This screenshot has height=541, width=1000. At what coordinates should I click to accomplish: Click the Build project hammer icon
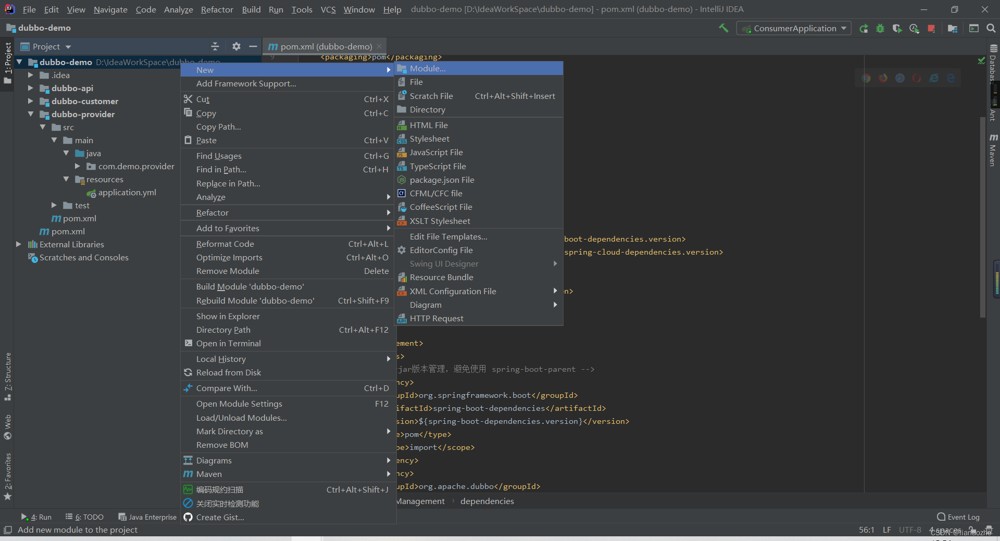point(723,28)
